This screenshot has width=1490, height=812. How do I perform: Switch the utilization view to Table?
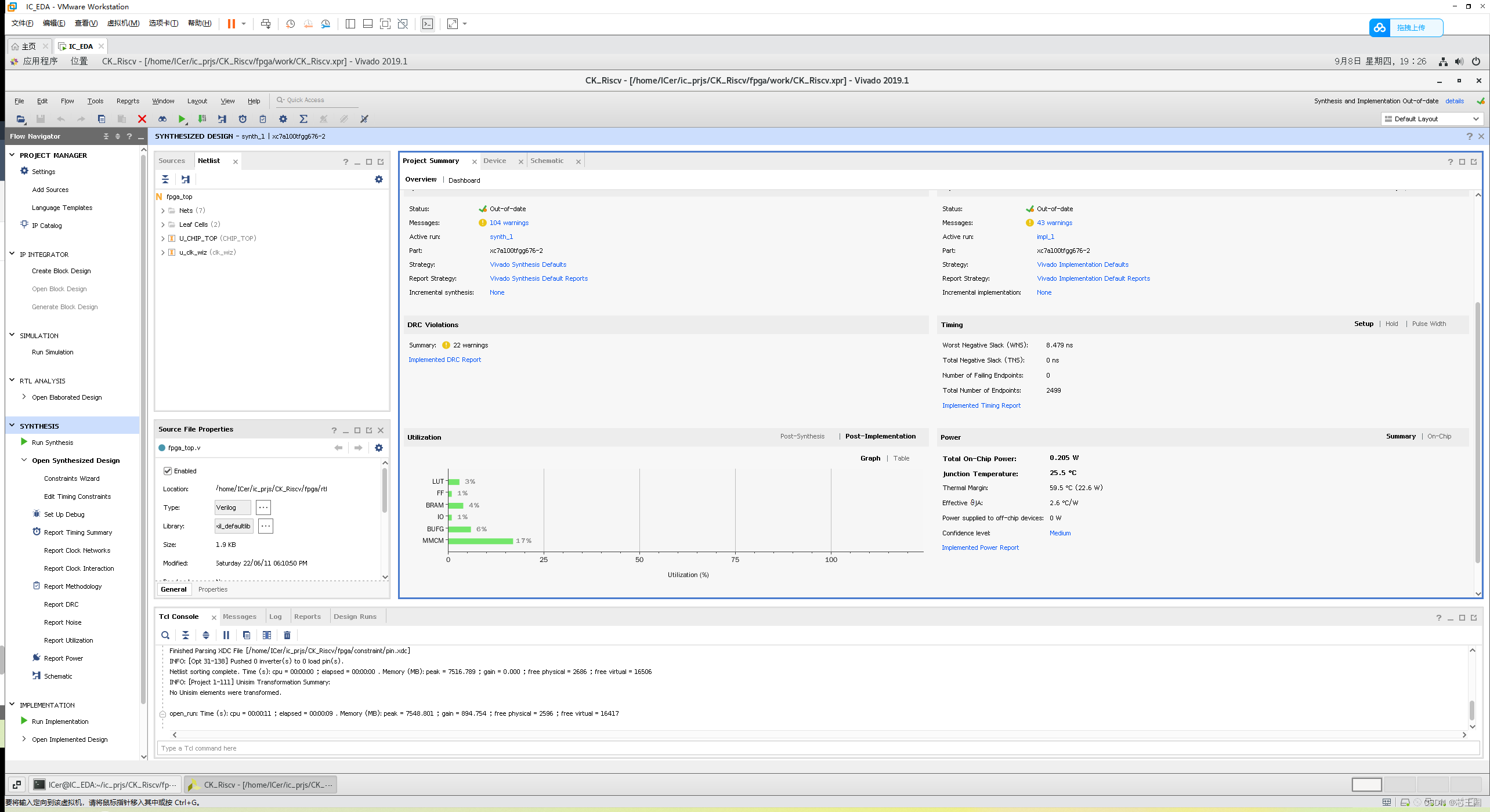[x=901, y=458]
